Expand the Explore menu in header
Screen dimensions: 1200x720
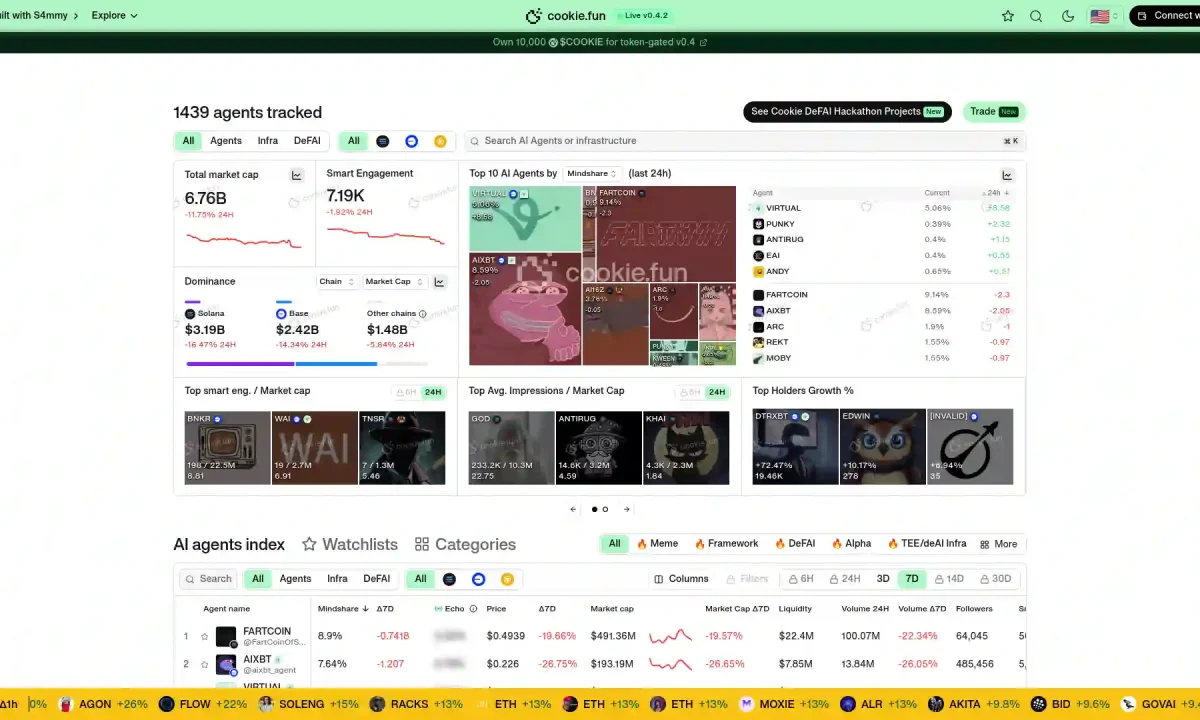tap(114, 16)
